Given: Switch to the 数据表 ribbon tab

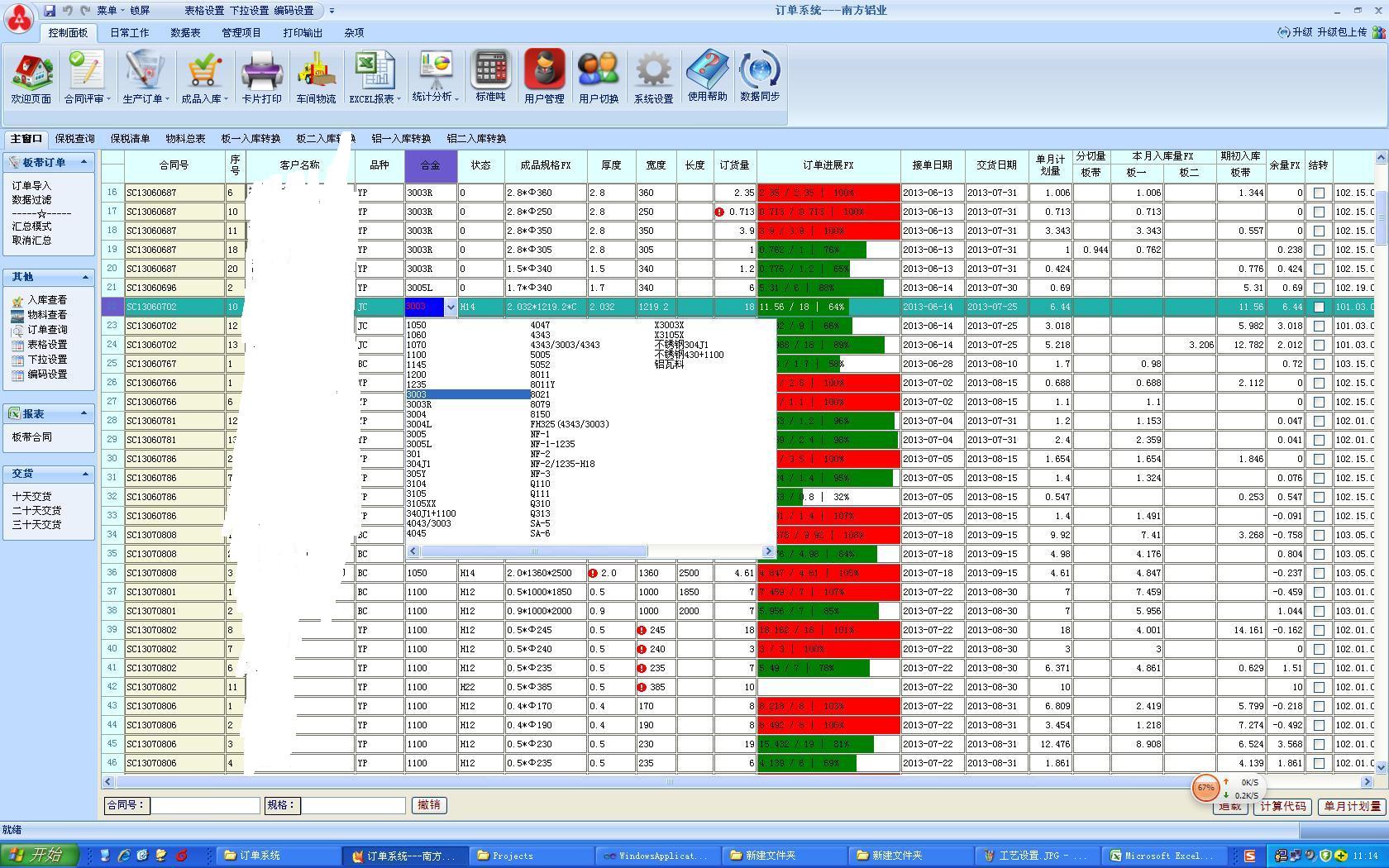Looking at the screenshot, I should [x=185, y=33].
